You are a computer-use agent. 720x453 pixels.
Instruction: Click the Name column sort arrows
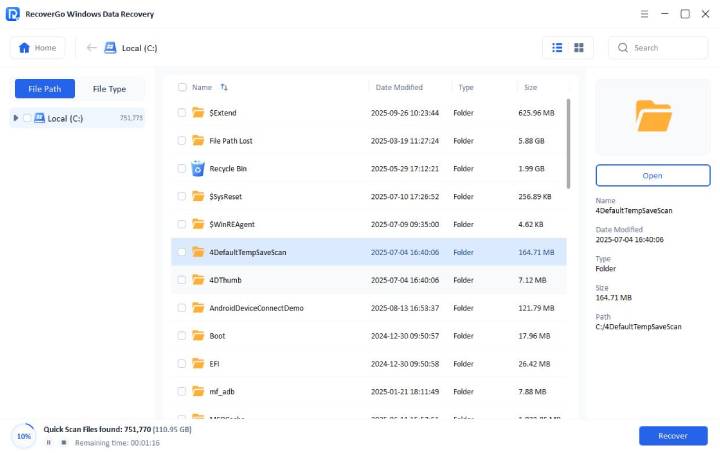pos(224,88)
